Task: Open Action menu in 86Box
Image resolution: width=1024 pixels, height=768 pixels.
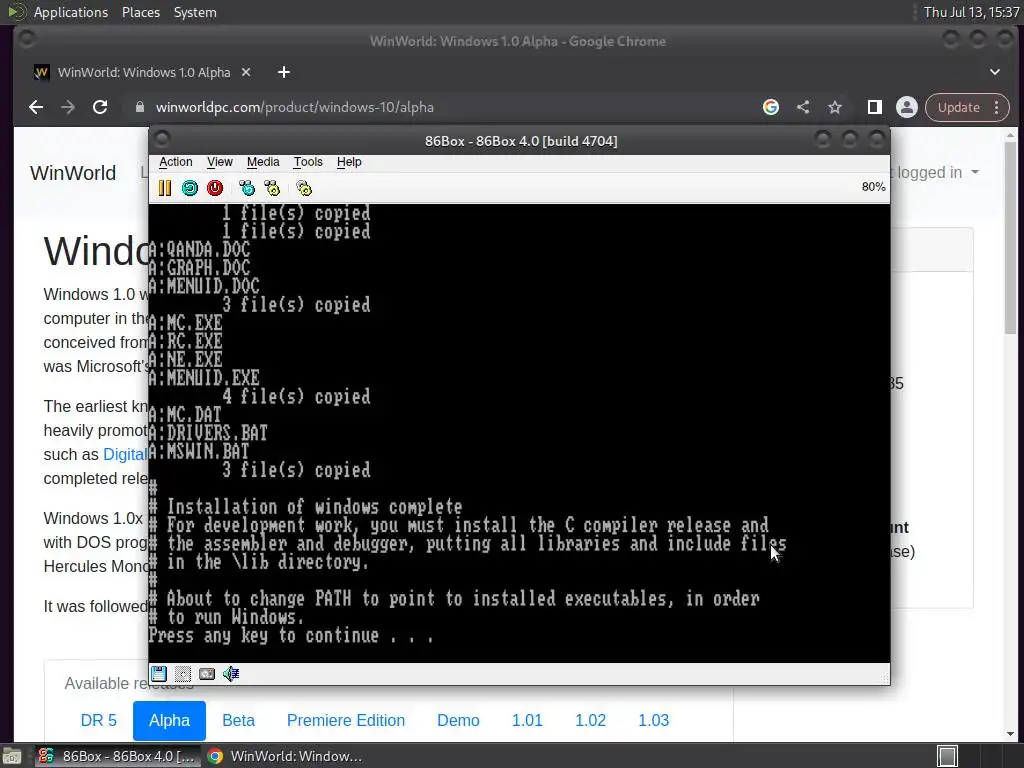Action: pos(176,162)
